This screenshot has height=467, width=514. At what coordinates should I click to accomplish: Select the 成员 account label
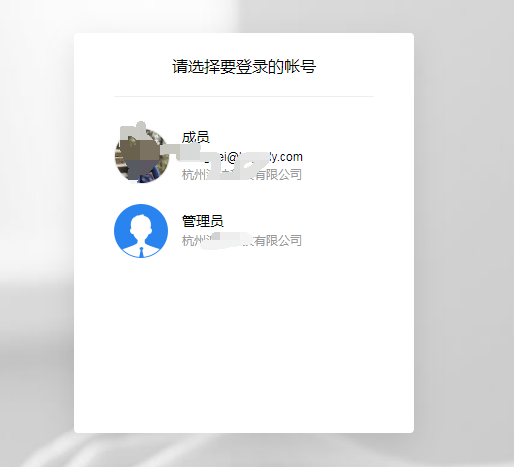pos(195,137)
